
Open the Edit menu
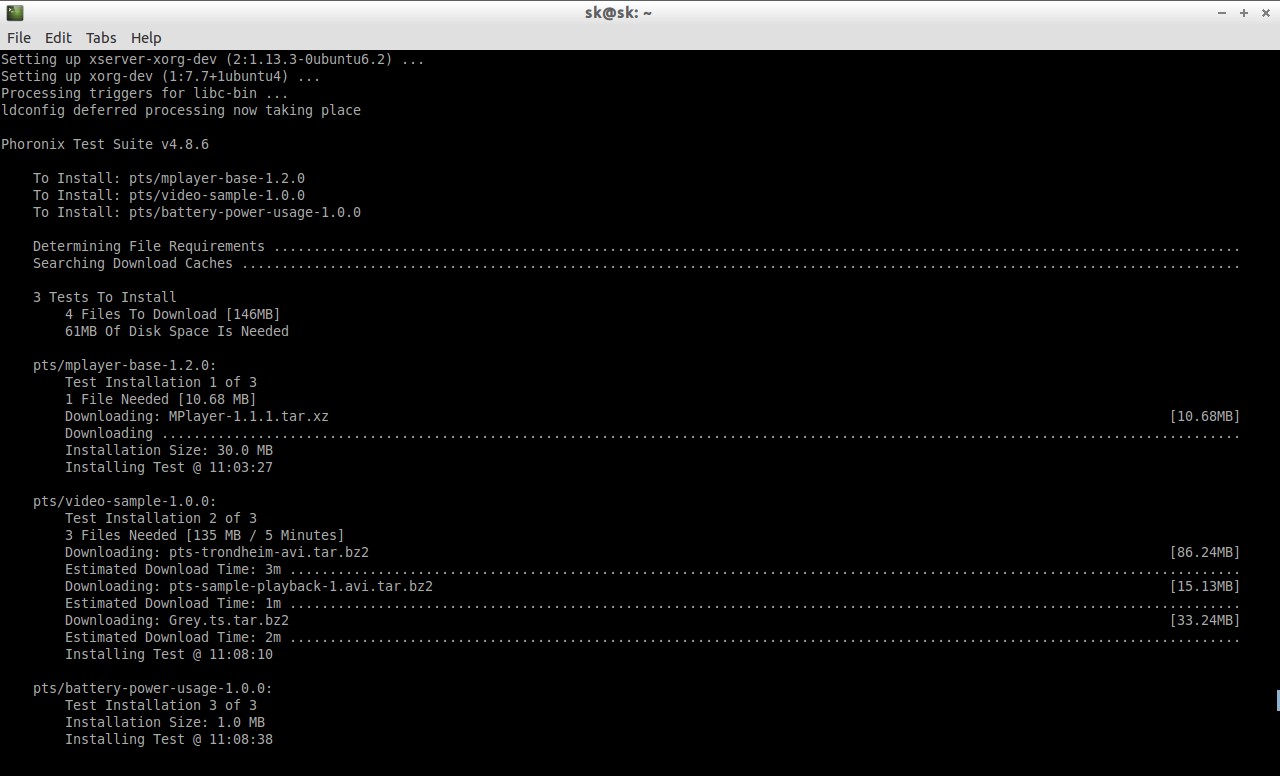point(58,37)
